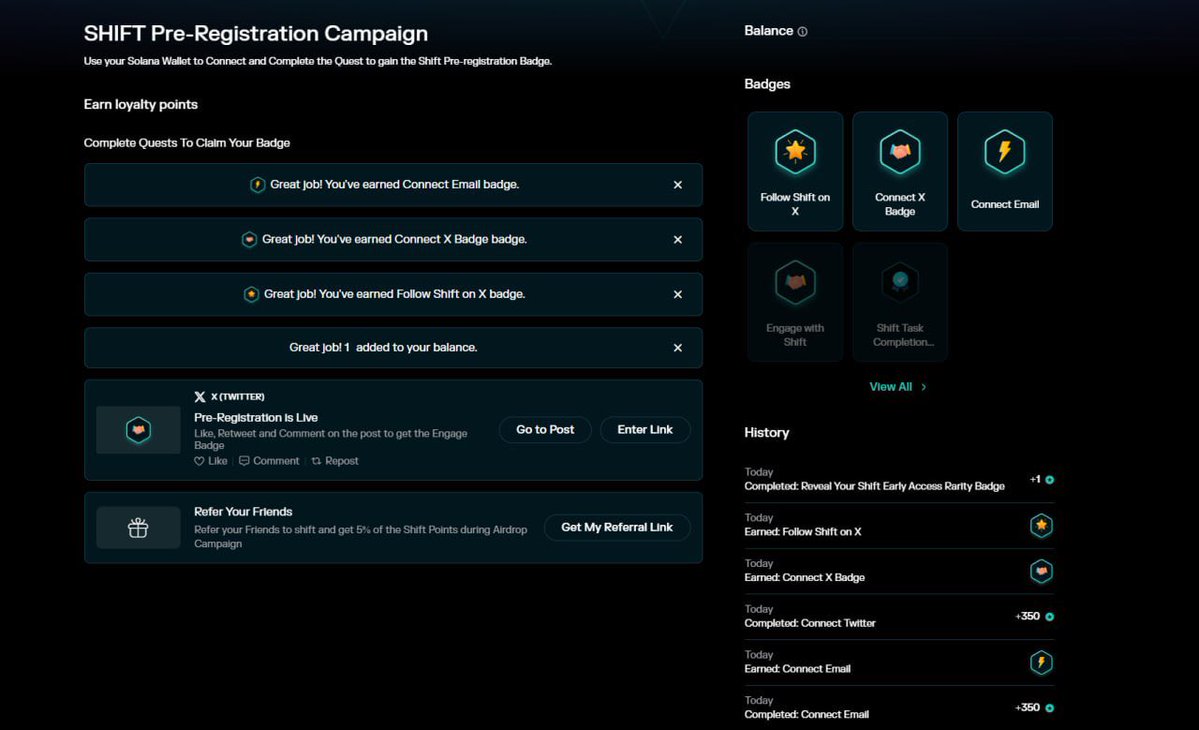Open the Connect Email badge card
The height and width of the screenshot is (730, 1199).
click(x=1005, y=171)
